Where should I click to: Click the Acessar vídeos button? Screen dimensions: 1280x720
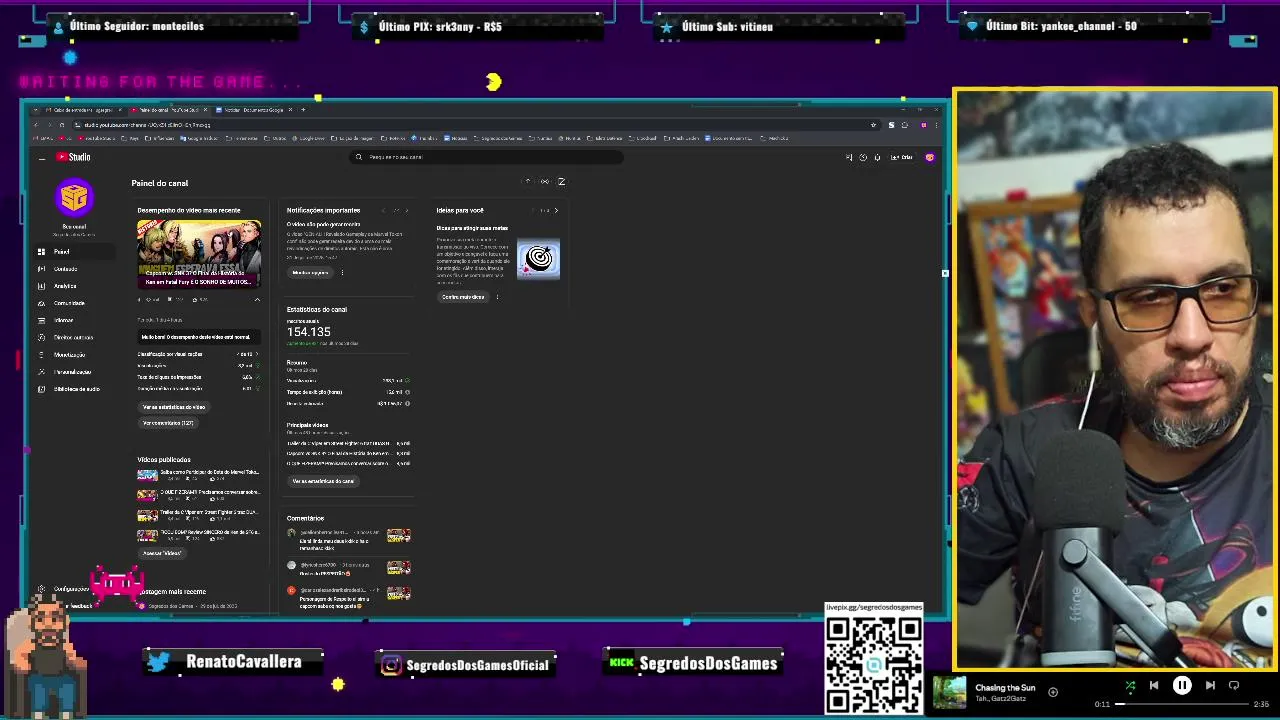(x=162, y=553)
